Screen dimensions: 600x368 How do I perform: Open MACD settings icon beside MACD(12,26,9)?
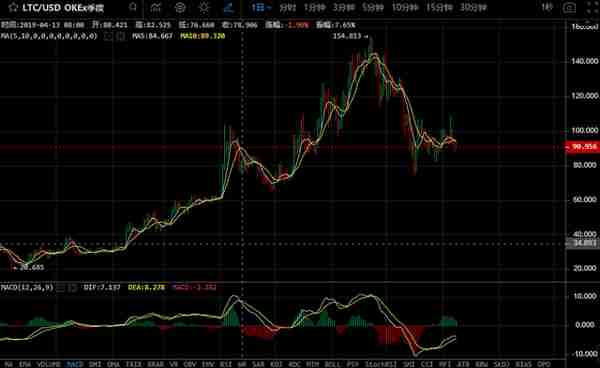[60, 287]
